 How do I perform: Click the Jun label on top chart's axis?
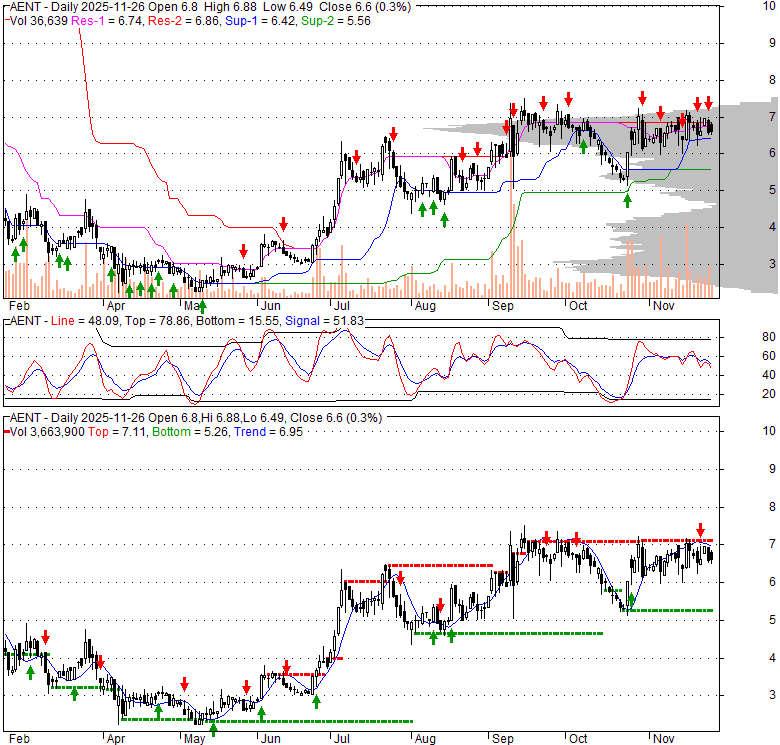(271, 306)
